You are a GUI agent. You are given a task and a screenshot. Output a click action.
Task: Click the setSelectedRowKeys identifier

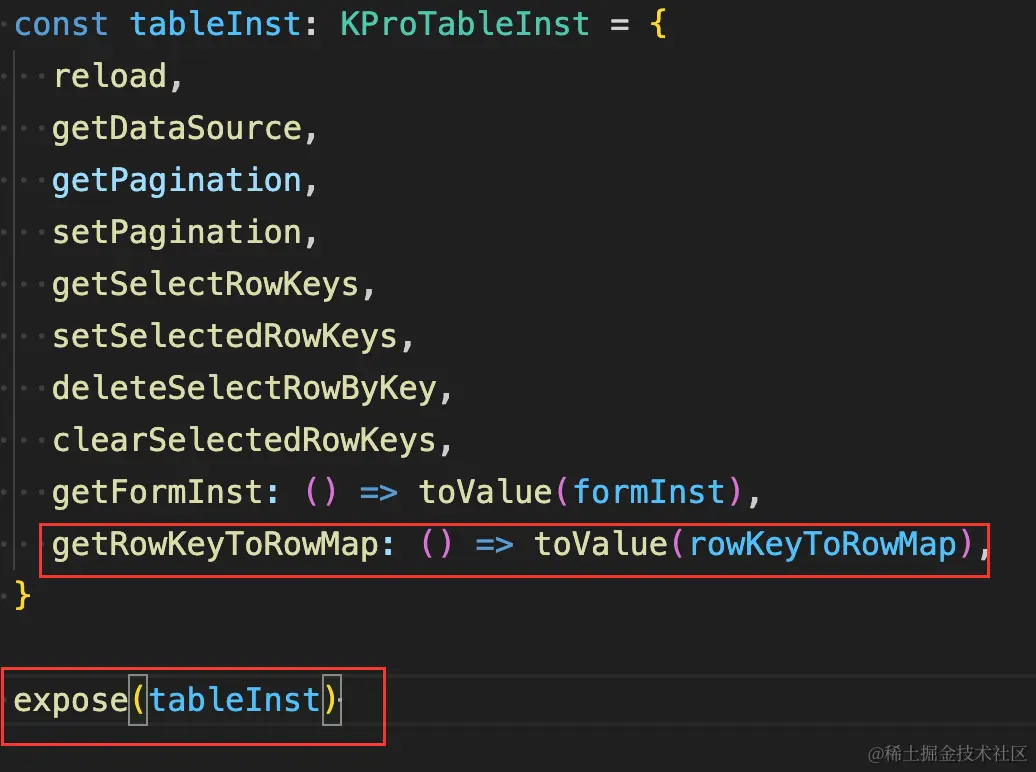(x=224, y=336)
